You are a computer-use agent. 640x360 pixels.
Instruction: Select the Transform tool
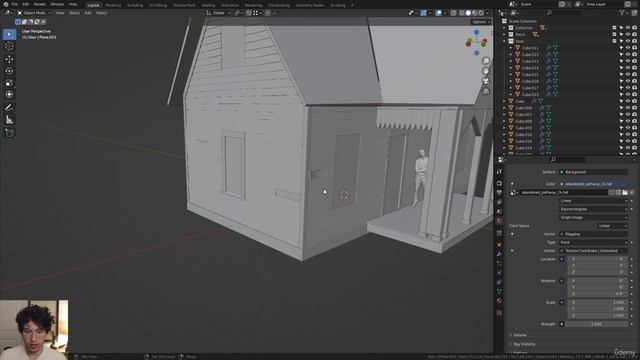9,95
